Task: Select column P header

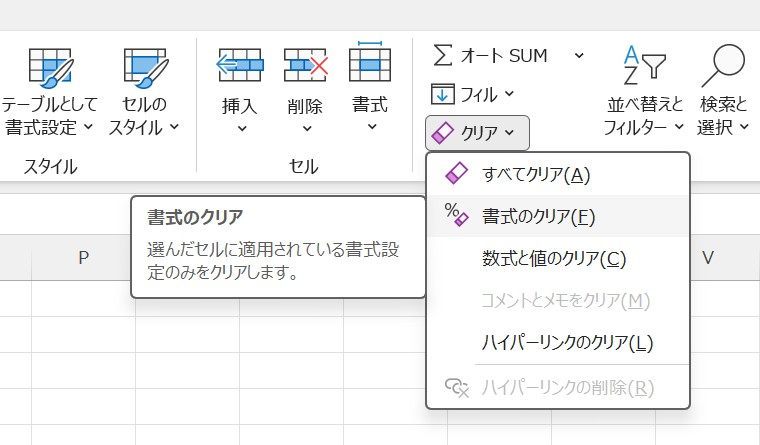Action: [84, 258]
